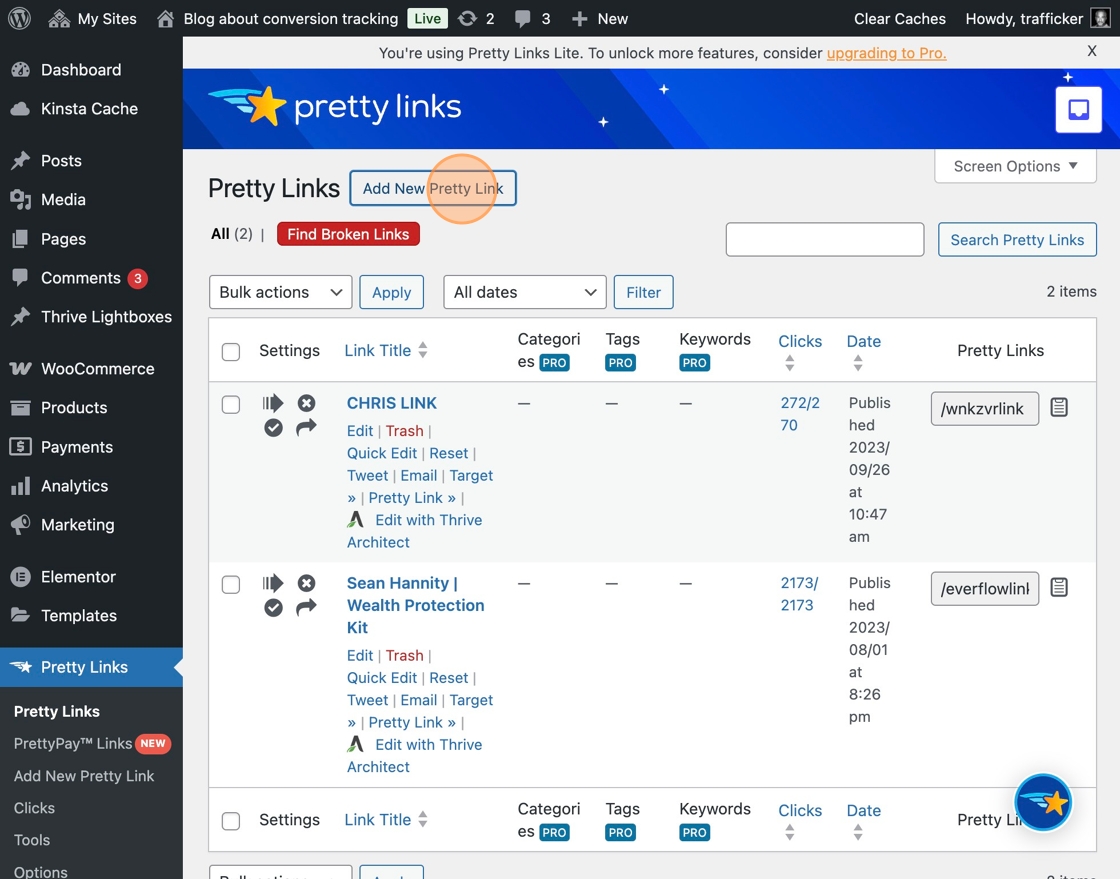Sort by Link Title in table footer
Screen dimensions: 1120x879
click(x=386, y=819)
